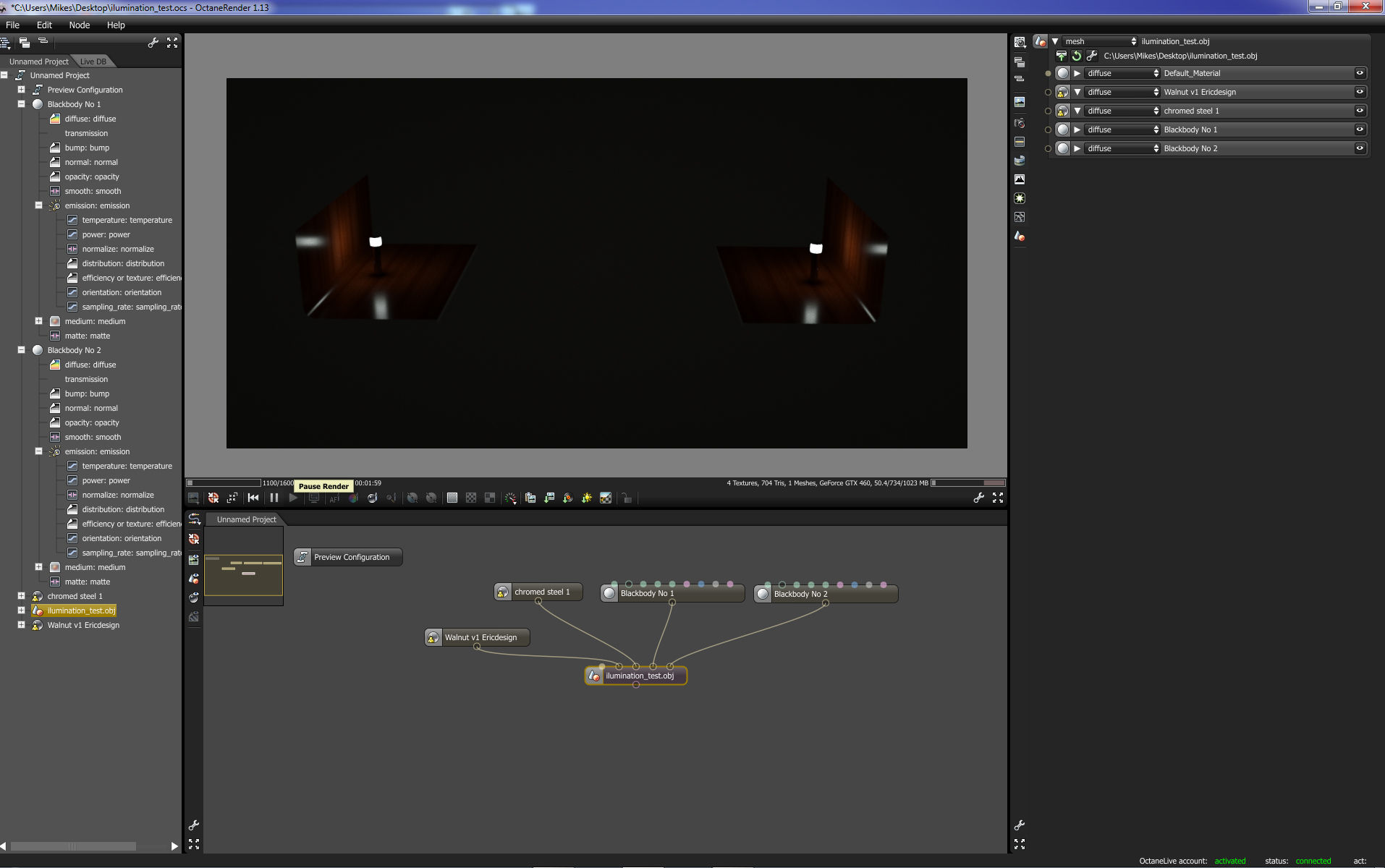The width and height of the screenshot is (1385, 868).
Task: Collapse the Walnut v1 Ericdesign row triangle
Action: coord(1077,92)
